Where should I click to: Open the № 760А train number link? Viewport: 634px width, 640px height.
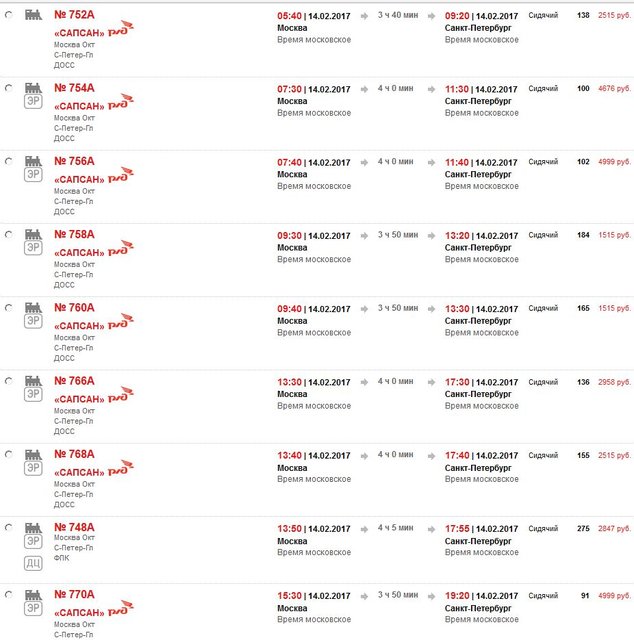(x=74, y=308)
